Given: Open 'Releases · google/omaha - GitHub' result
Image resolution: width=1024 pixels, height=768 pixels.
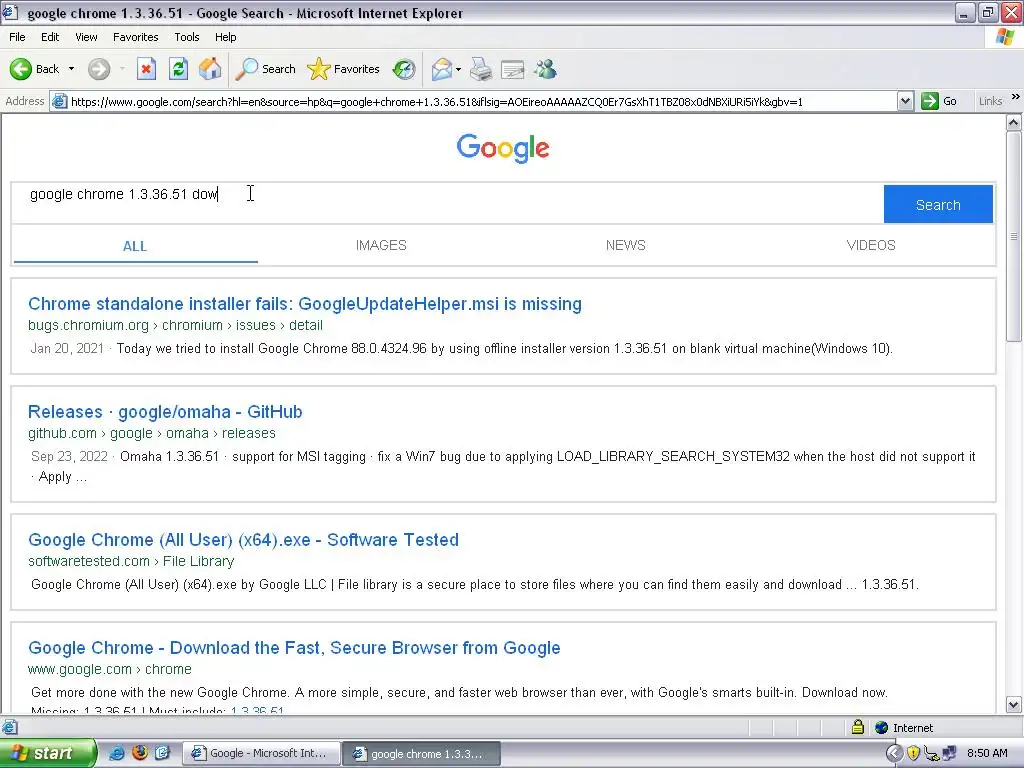Looking at the screenshot, I should 165,412.
